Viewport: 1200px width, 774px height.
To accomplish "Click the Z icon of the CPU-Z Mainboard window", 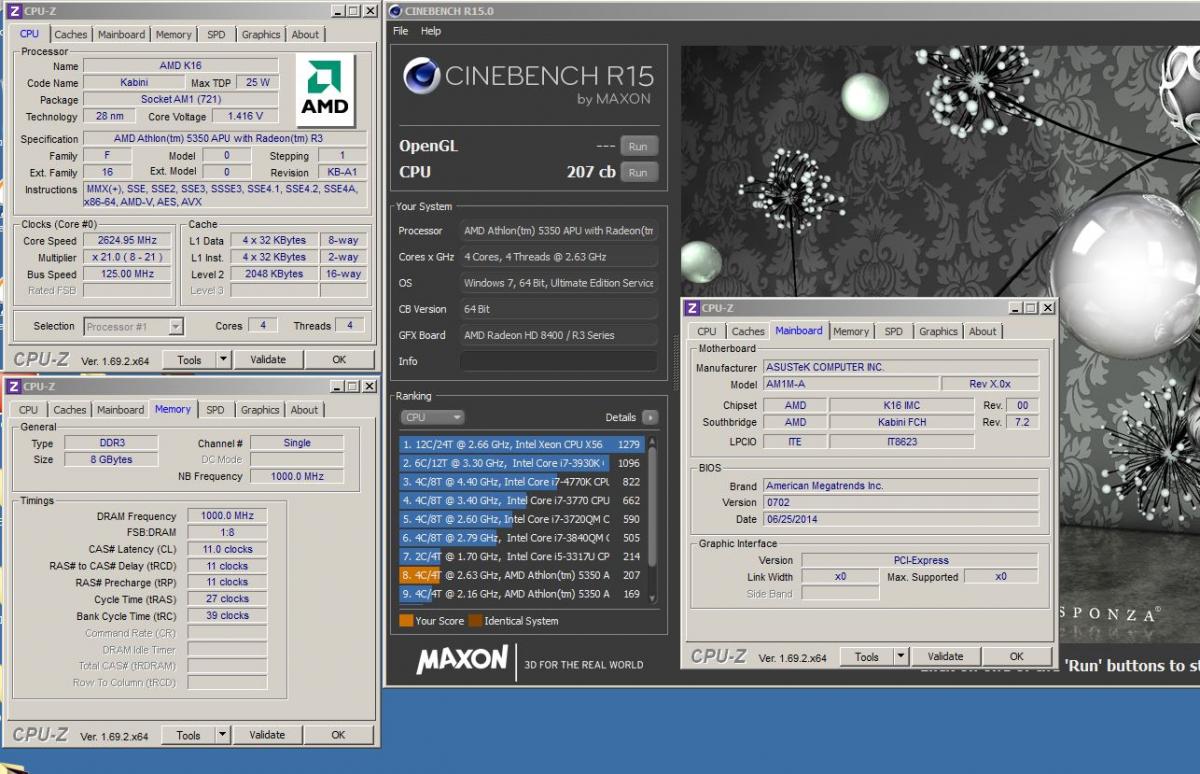I will pos(692,308).
